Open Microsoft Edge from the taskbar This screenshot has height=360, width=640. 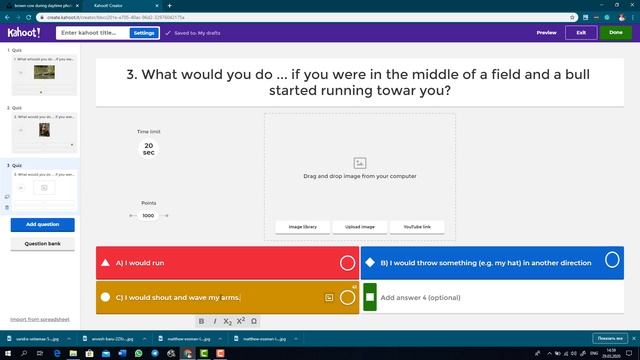point(57,353)
